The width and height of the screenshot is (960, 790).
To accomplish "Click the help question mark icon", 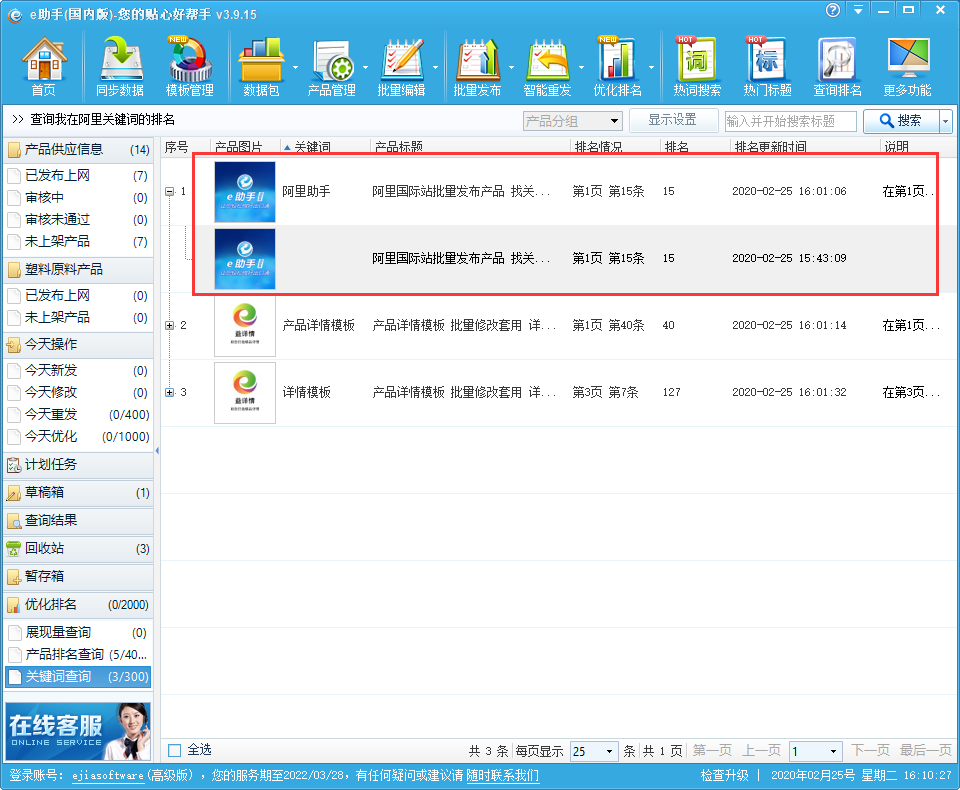I will (x=833, y=10).
